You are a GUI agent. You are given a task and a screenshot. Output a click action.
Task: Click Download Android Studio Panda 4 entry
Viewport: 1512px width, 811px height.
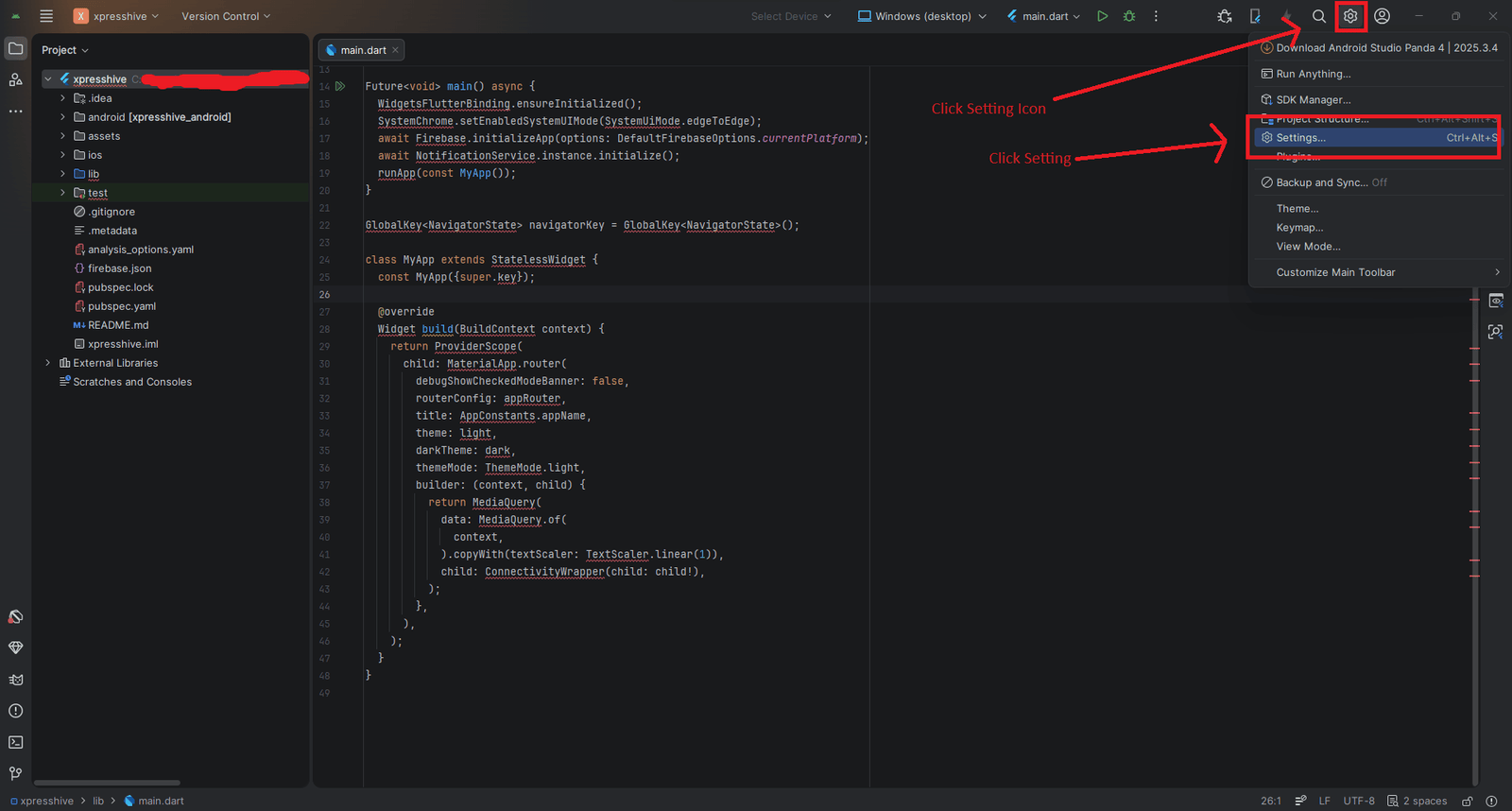pos(1378,47)
